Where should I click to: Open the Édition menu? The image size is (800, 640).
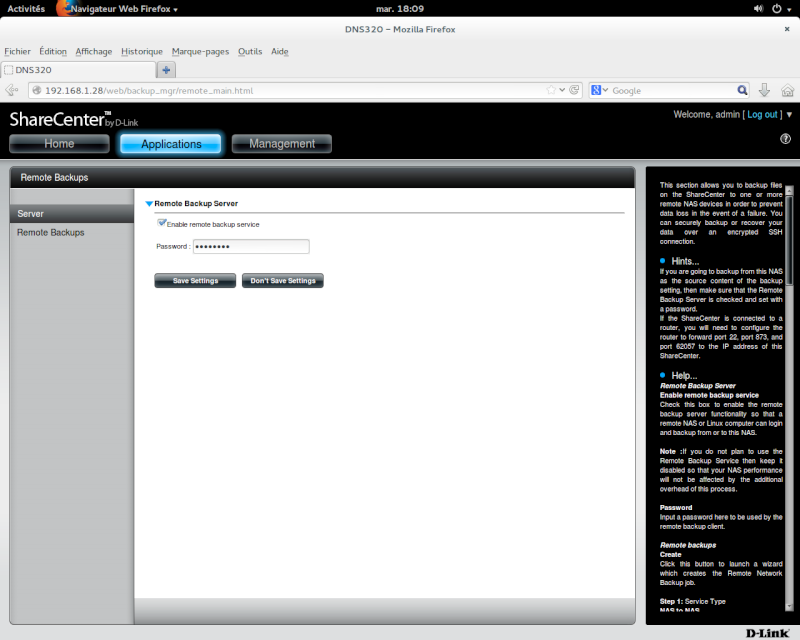tap(53, 52)
